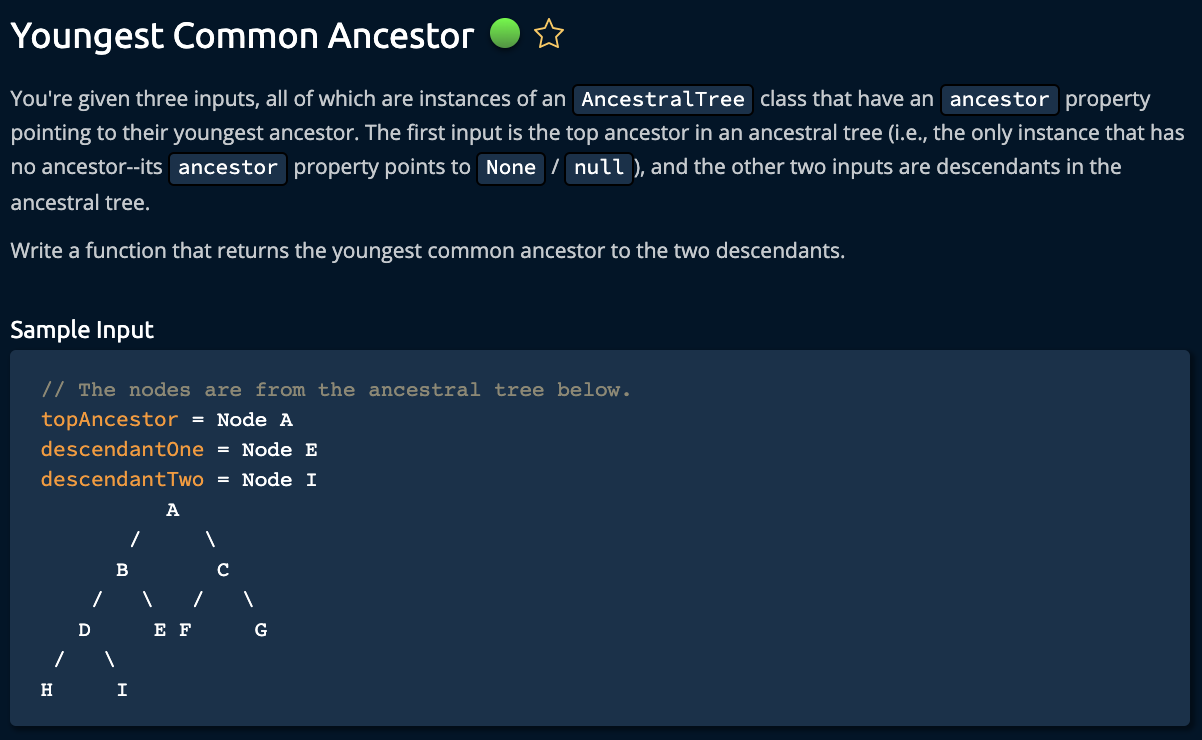Click the 'Write a function that returns' sentence
This screenshot has width=1202, height=740.
point(428,250)
